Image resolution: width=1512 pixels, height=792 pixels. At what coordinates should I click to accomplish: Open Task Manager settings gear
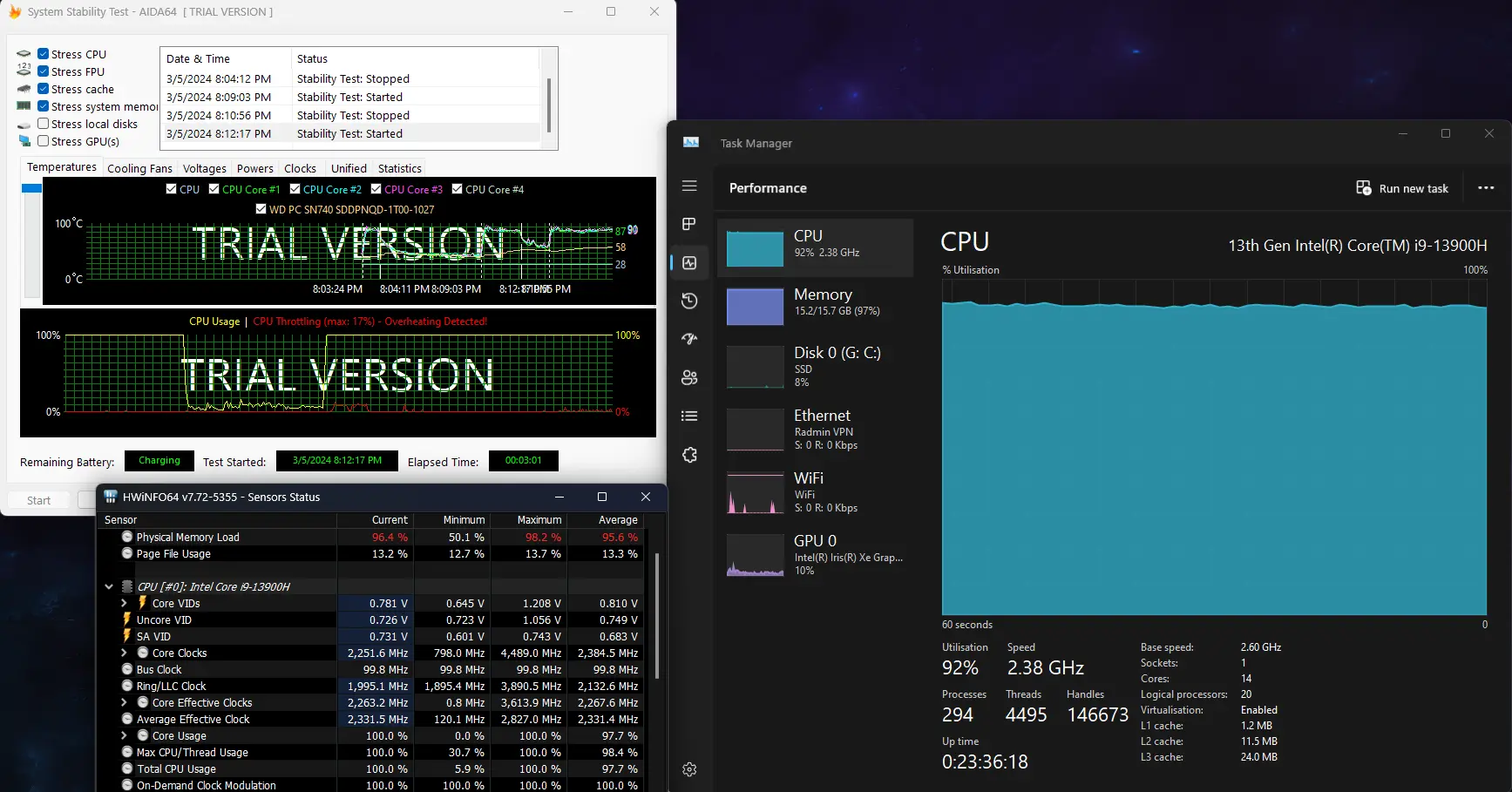[689, 769]
